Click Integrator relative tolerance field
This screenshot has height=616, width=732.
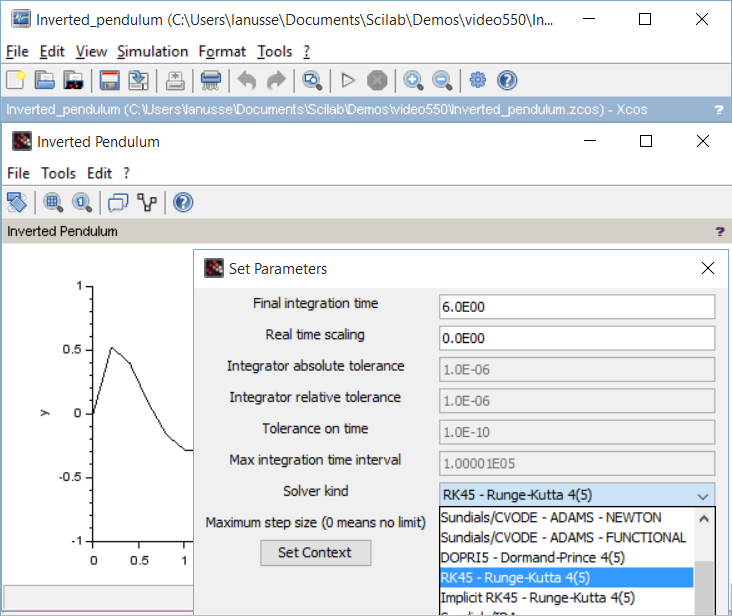[577, 400]
